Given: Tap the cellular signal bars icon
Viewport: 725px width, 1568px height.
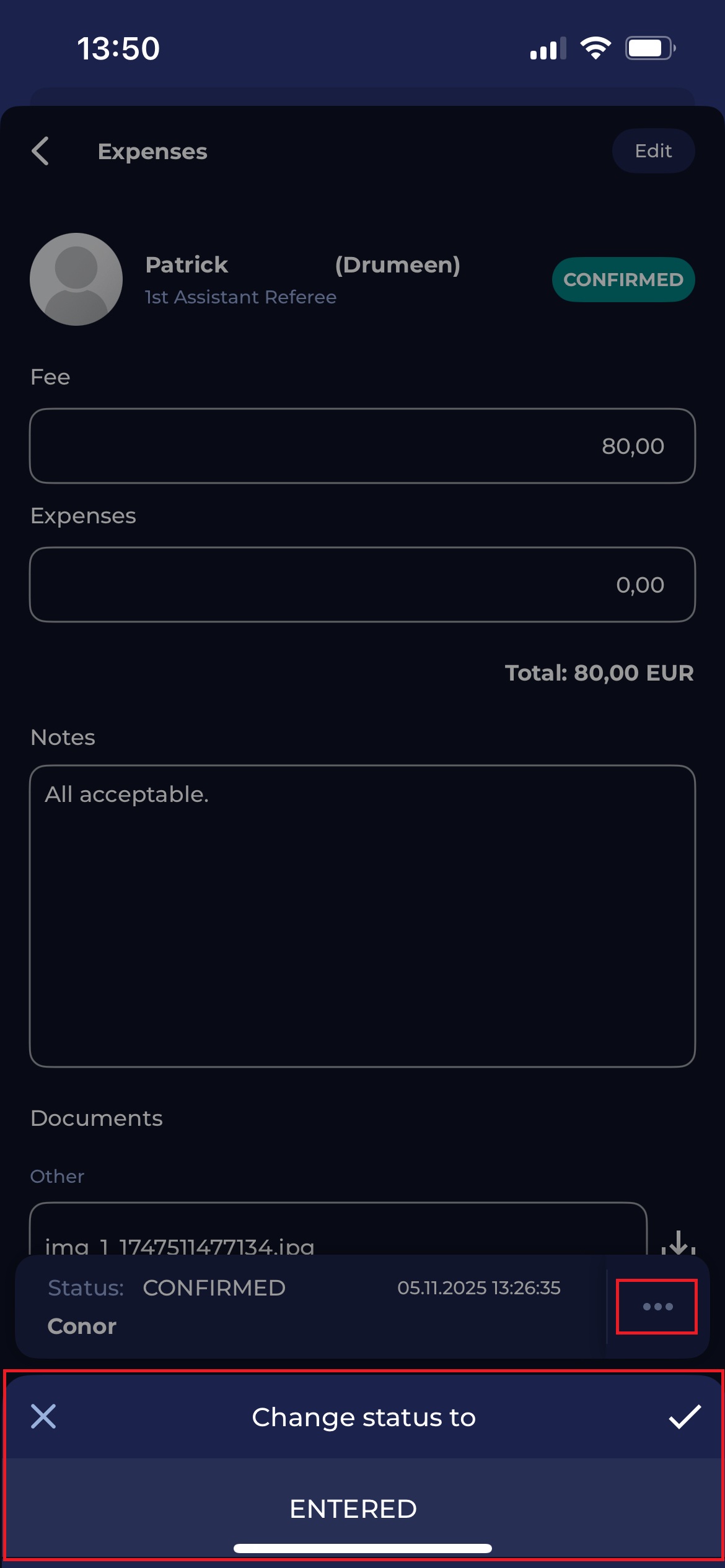Looking at the screenshot, I should tap(548, 48).
